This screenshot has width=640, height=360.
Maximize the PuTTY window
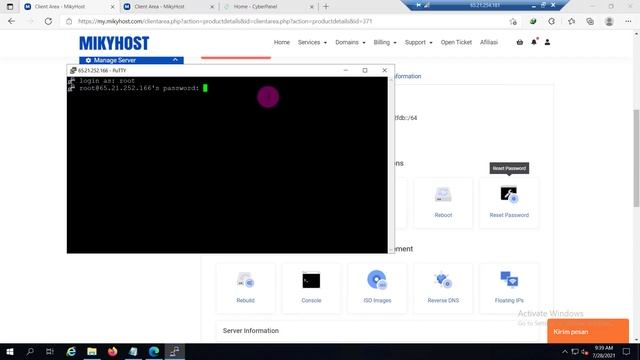click(x=365, y=70)
